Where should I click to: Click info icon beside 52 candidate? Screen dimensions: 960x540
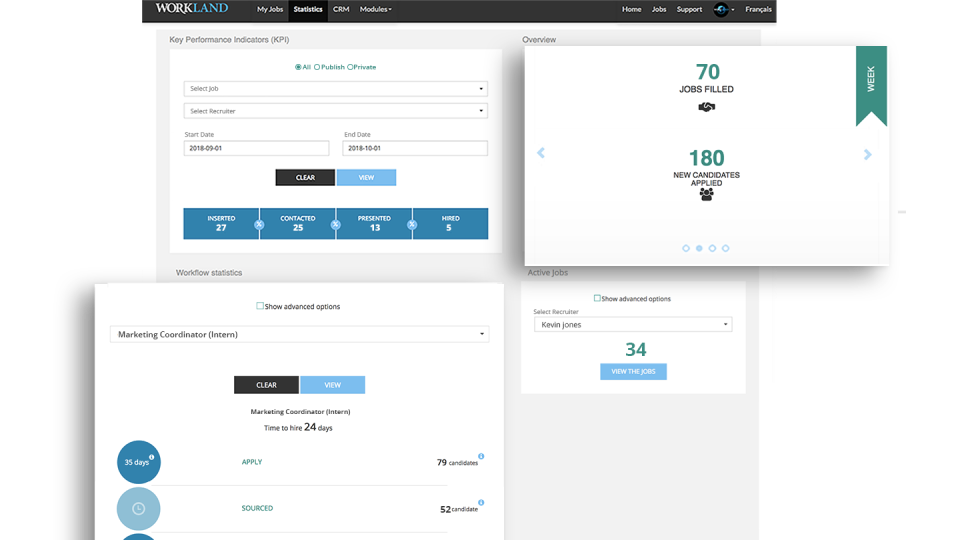point(481,503)
